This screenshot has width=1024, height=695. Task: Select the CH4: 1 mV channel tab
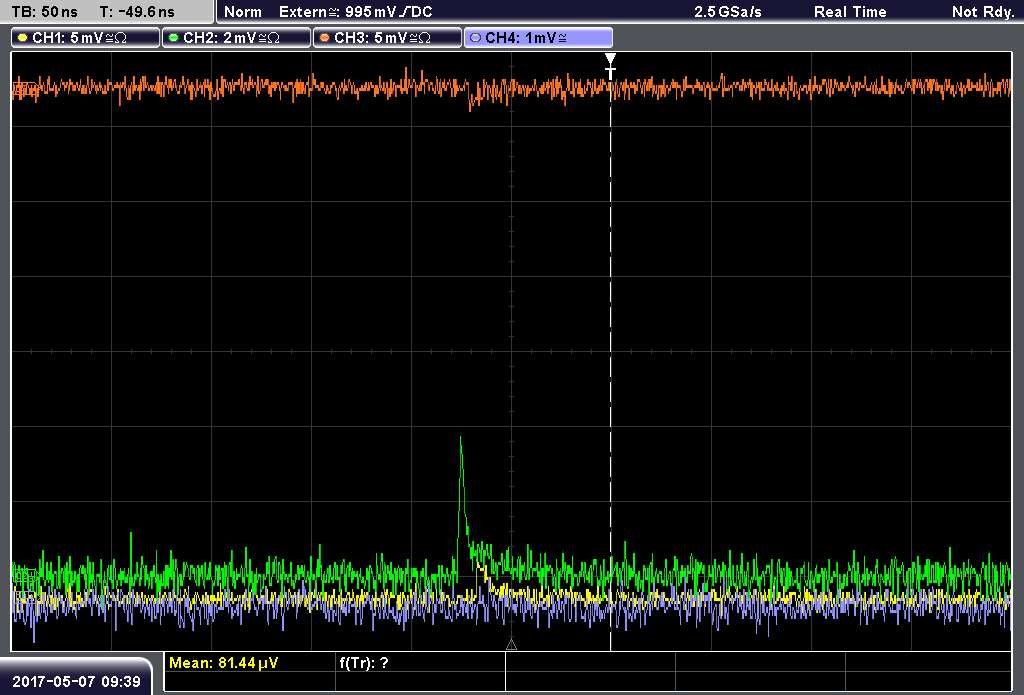click(x=538, y=38)
